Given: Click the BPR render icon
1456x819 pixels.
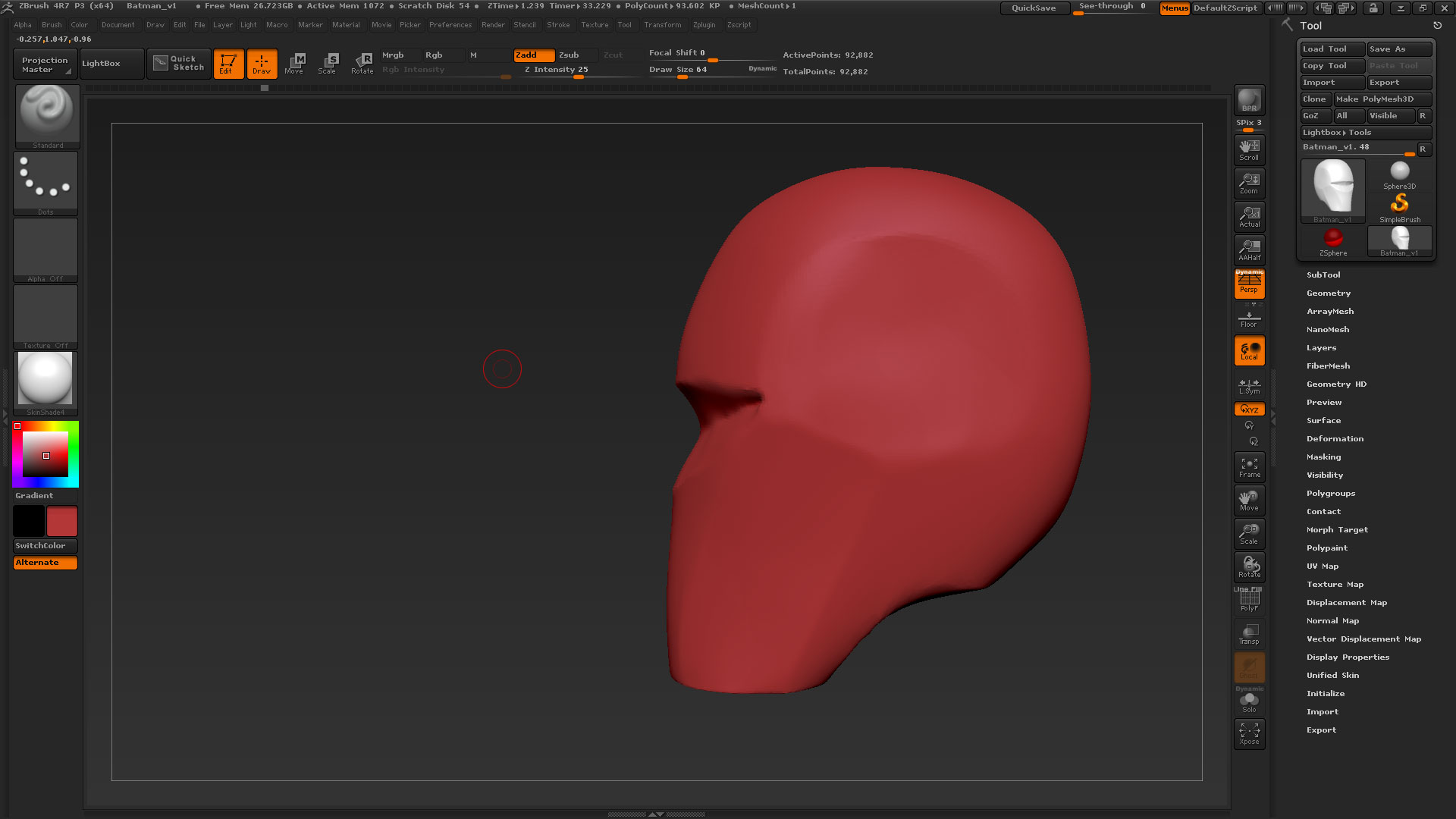Looking at the screenshot, I should pos(1249,100).
